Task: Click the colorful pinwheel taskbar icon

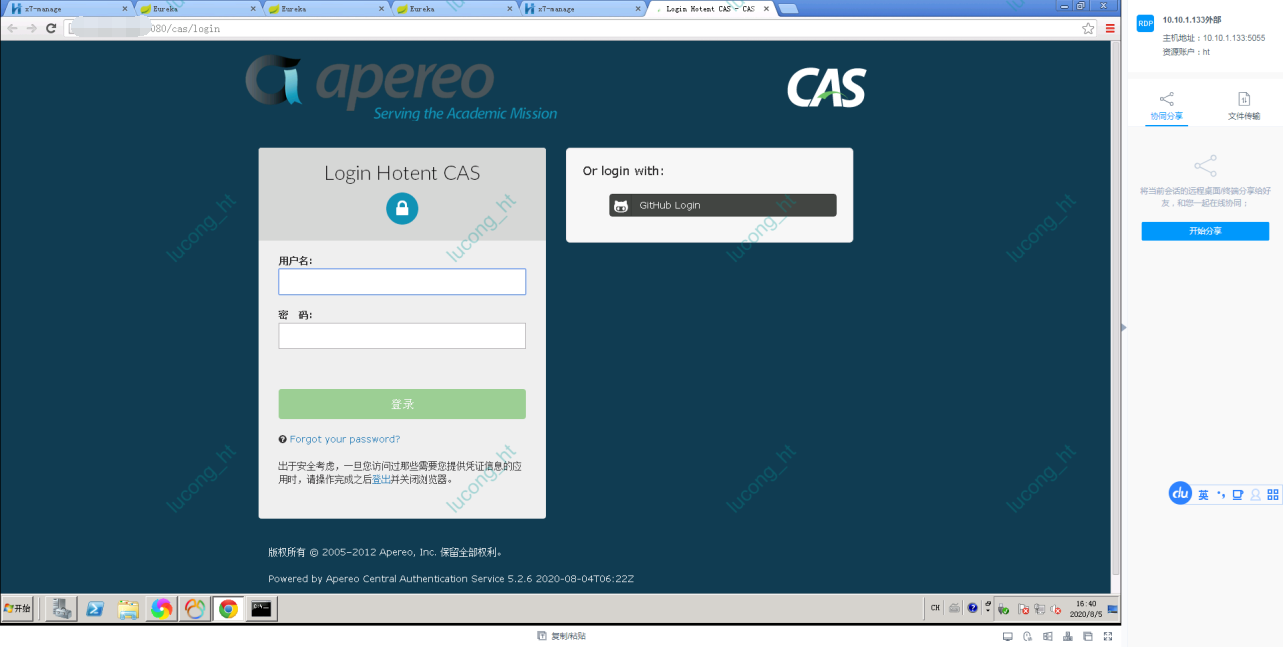Action: 161,608
